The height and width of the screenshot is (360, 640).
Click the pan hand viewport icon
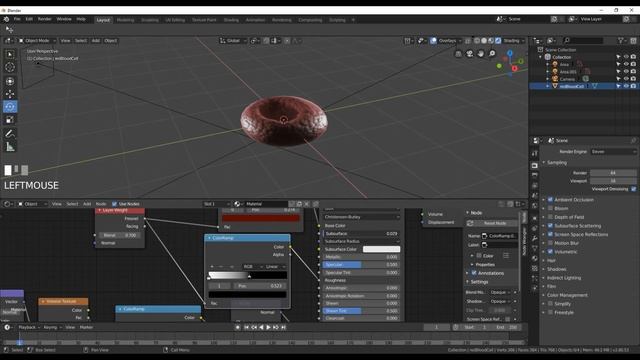click(x=481, y=53)
